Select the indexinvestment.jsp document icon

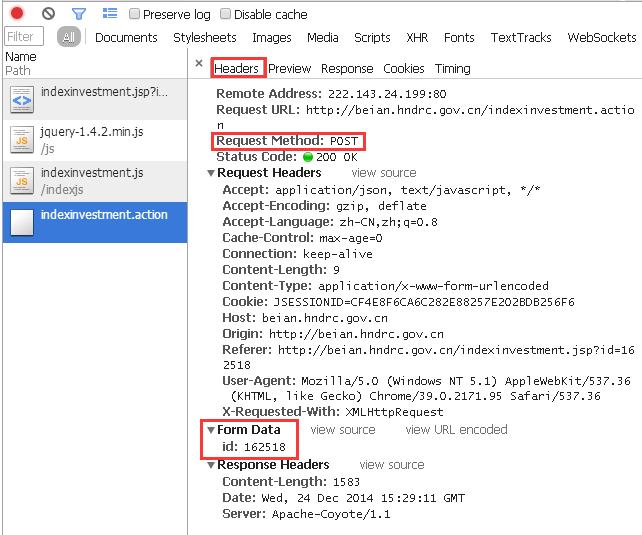coord(22,100)
